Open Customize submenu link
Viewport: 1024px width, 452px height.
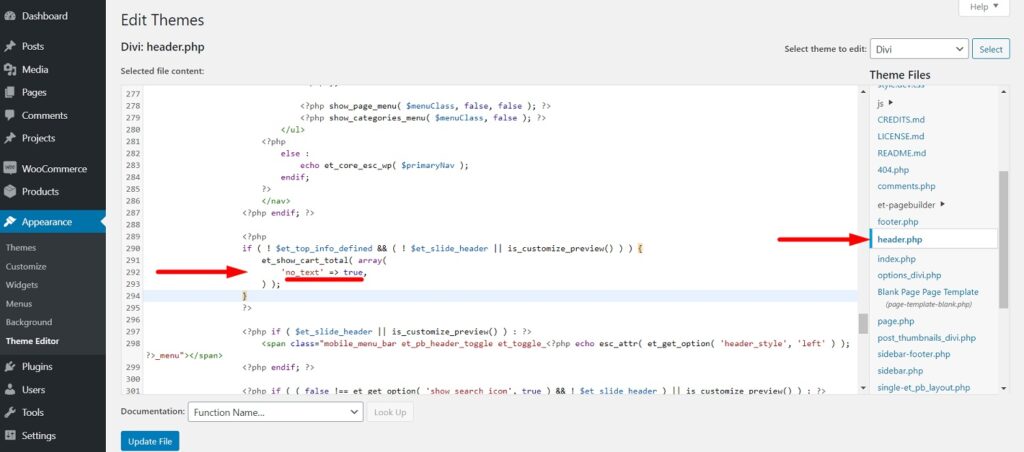pyautogui.click(x=26, y=266)
